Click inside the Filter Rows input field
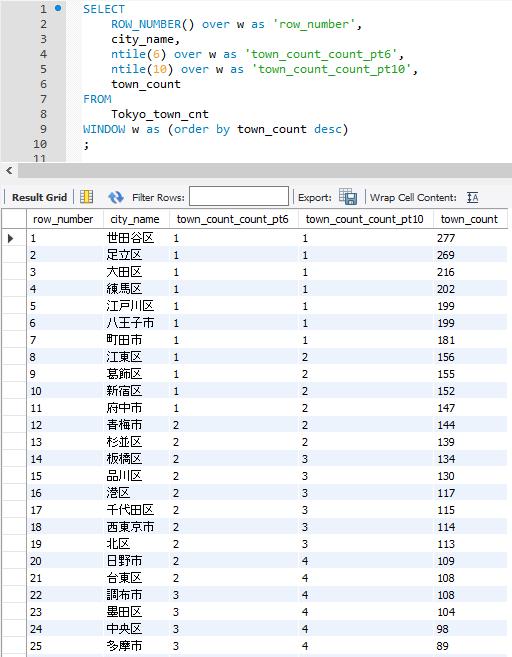The height and width of the screenshot is (657, 512). point(239,196)
